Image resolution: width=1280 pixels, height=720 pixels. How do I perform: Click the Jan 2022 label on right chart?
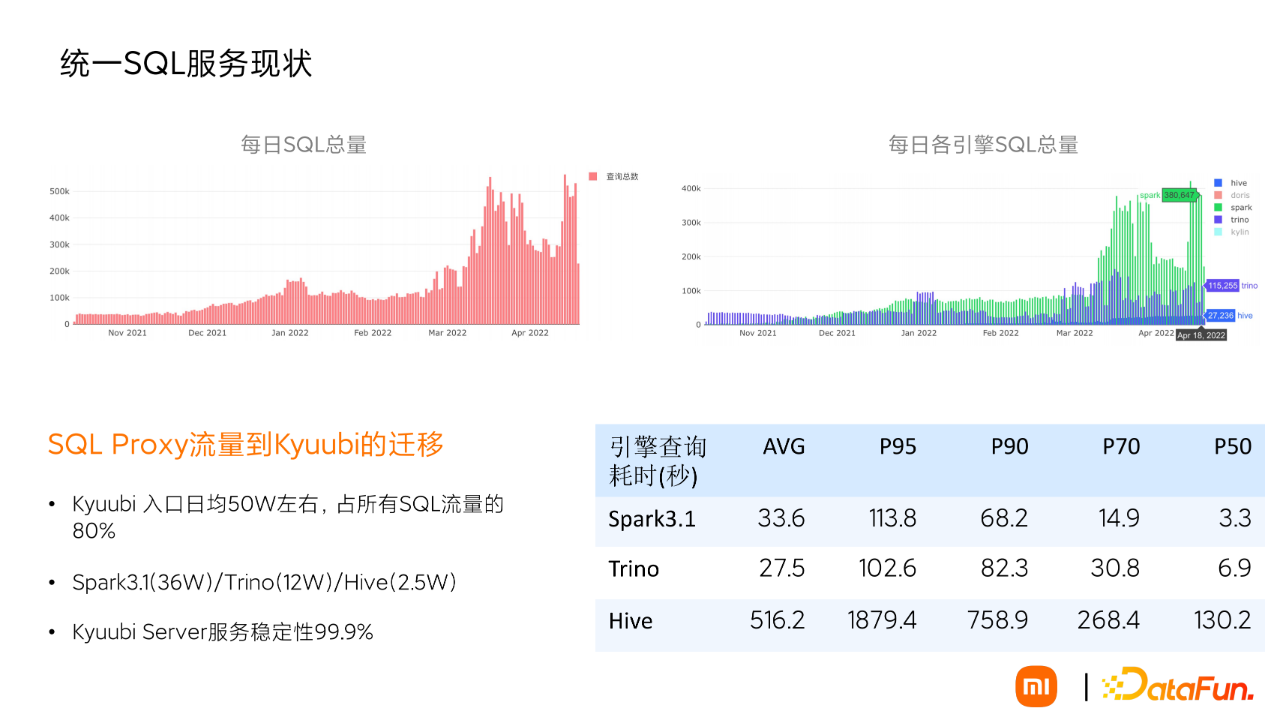point(919,333)
